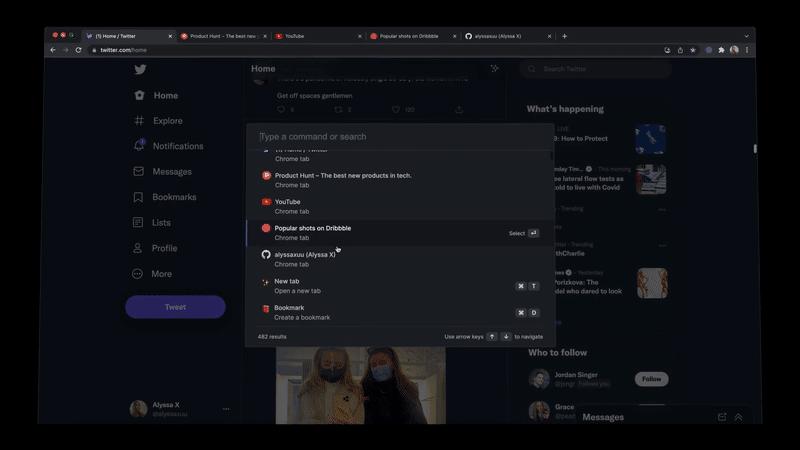Select Popular shots on Dribbble result
Screen dimensions: 800x450
[x=400, y=233]
